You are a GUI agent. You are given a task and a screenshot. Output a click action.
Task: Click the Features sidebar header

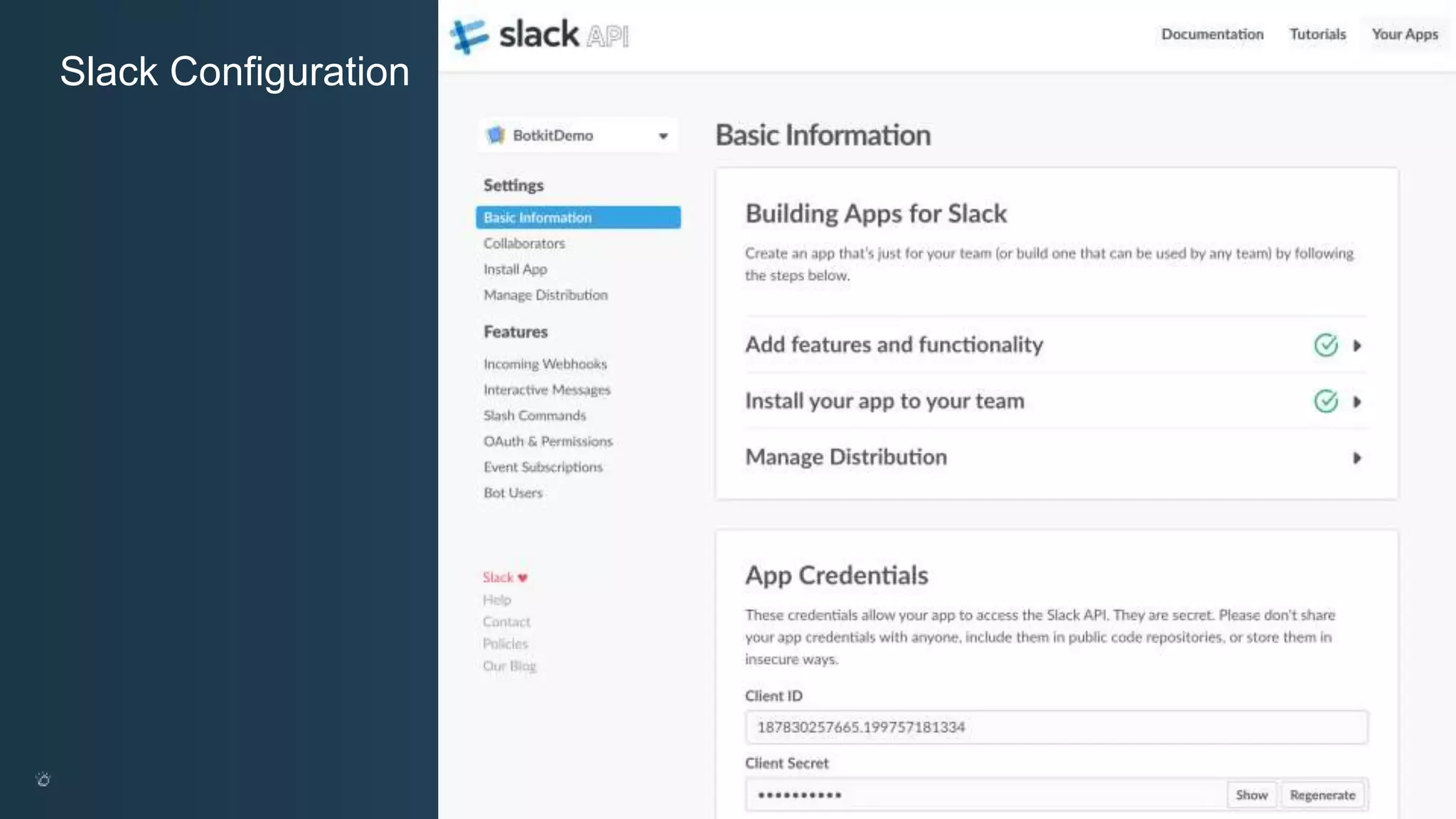click(x=515, y=332)
